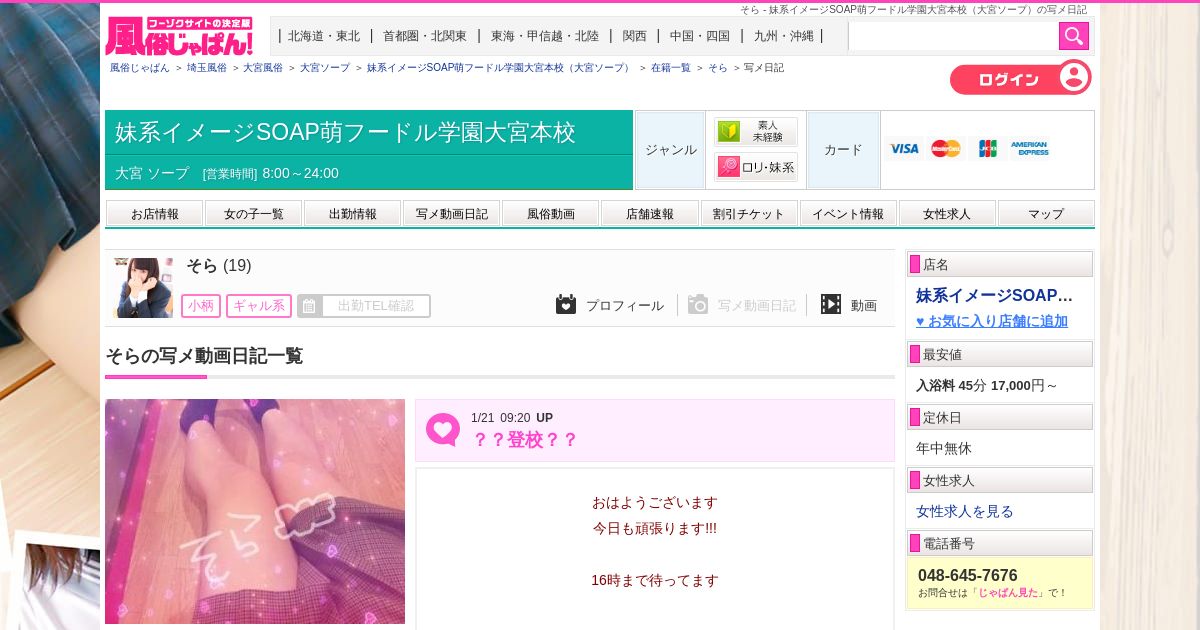
Task: Click the そら breadcrumb link
Action: click(718, 68)
